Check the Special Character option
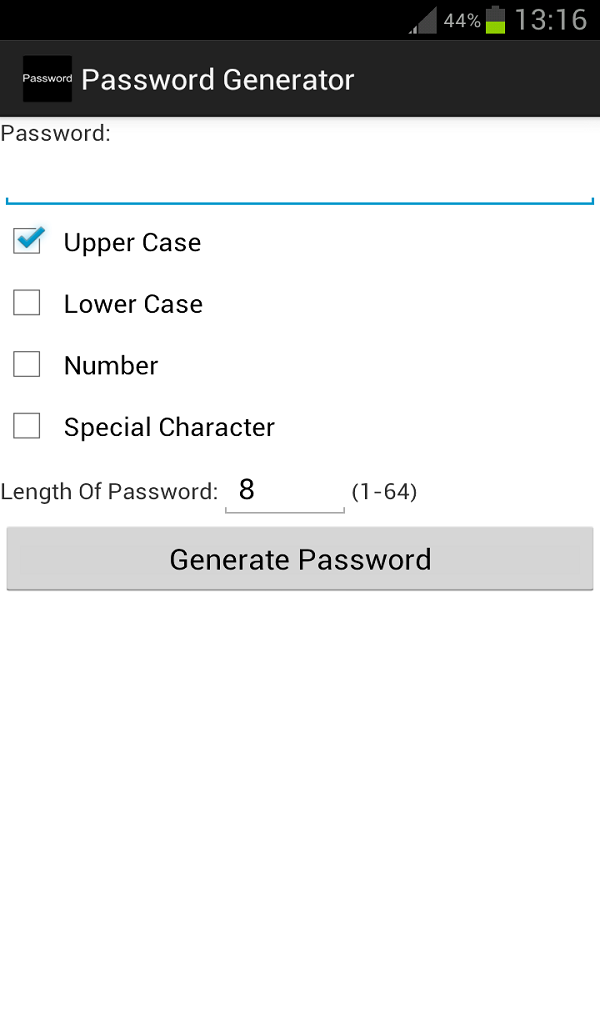 click(26, 426)
